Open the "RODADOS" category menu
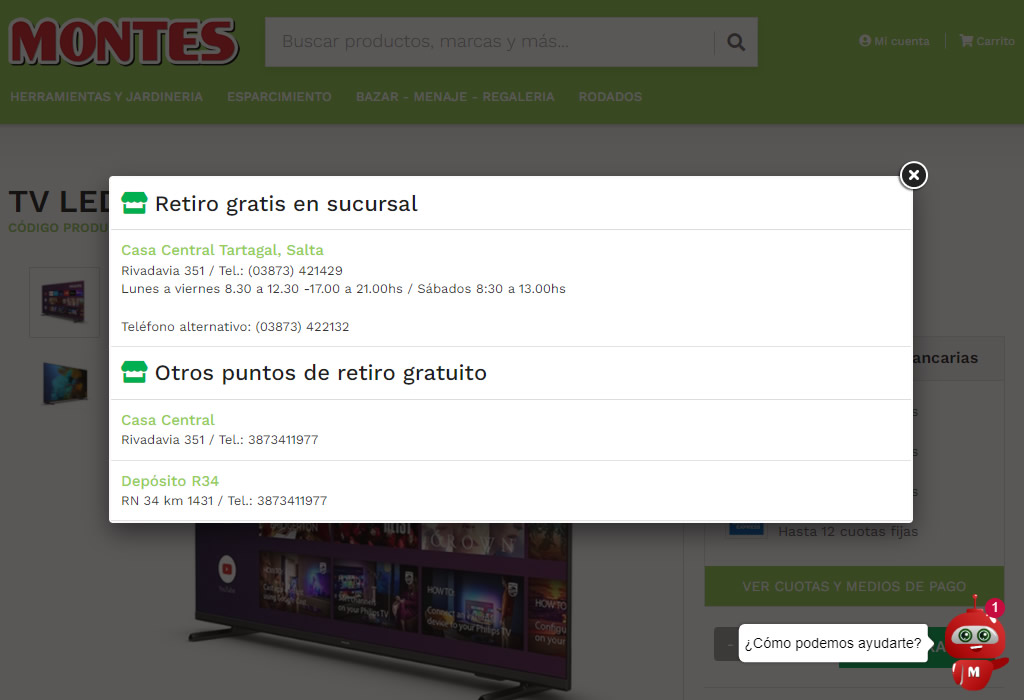1024x700 pixels. coord(610,97)
